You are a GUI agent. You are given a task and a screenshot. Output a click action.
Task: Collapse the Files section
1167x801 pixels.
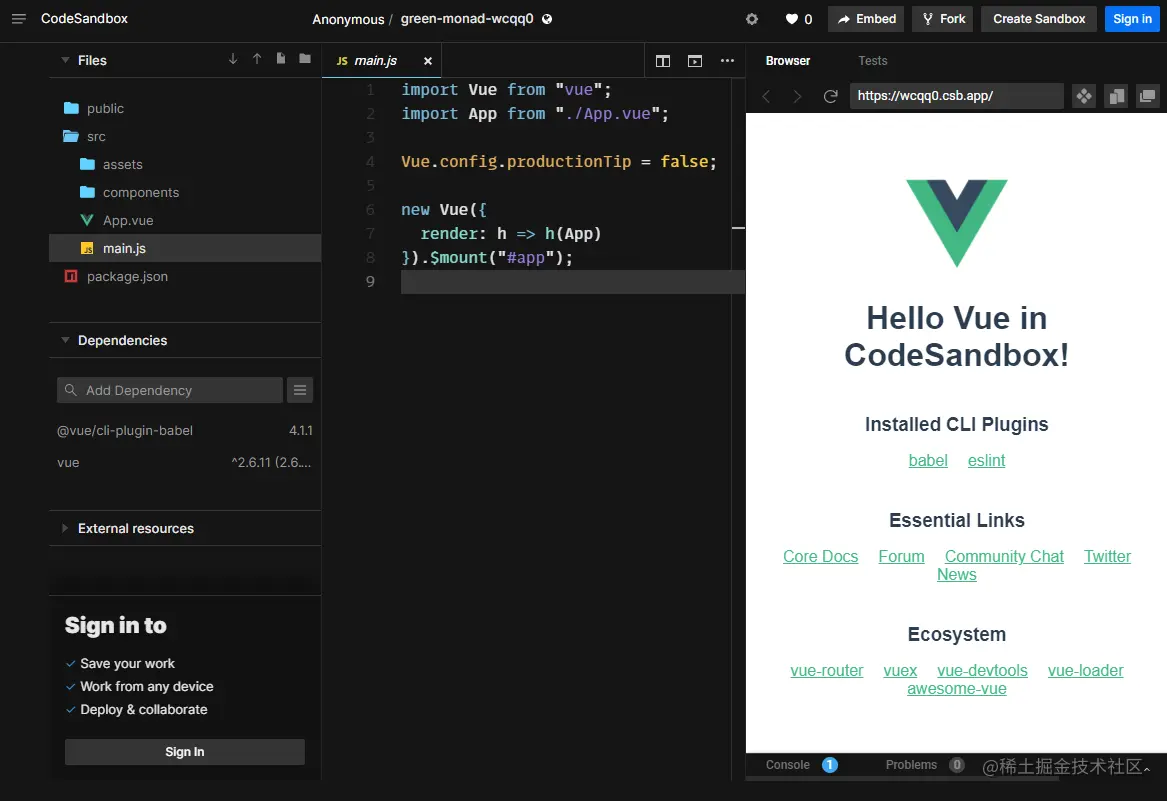65,60
